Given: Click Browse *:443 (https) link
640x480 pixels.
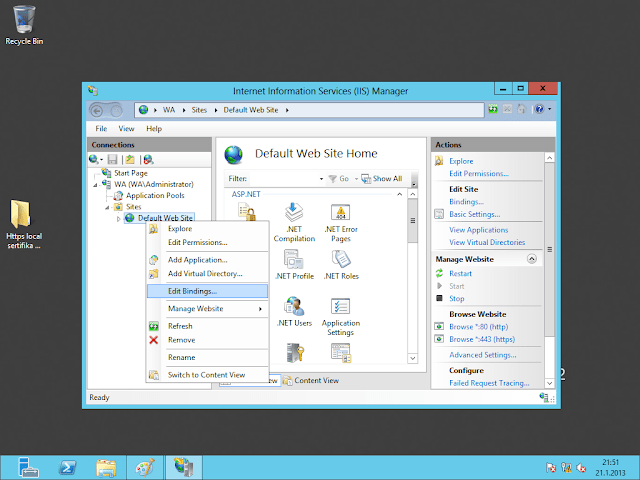Looking at the screenshot, I should 480,339.
